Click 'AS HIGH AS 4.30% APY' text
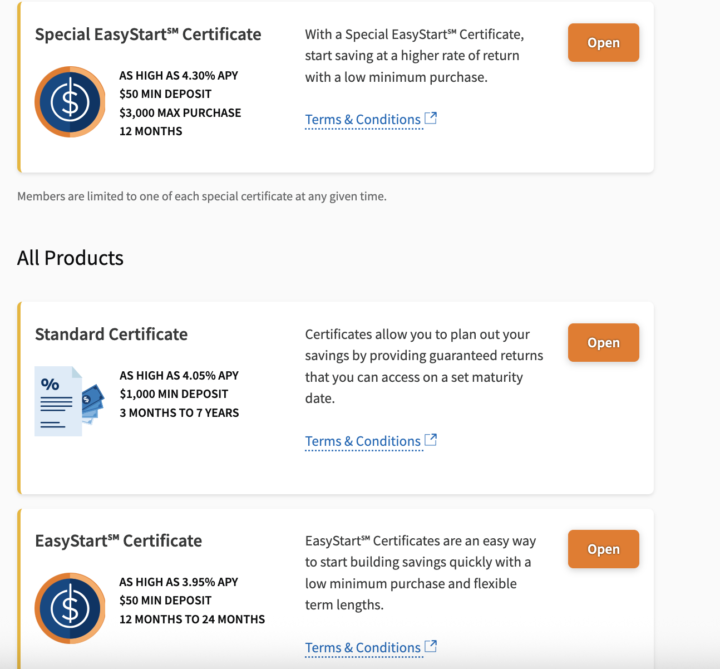 point(179,75)
